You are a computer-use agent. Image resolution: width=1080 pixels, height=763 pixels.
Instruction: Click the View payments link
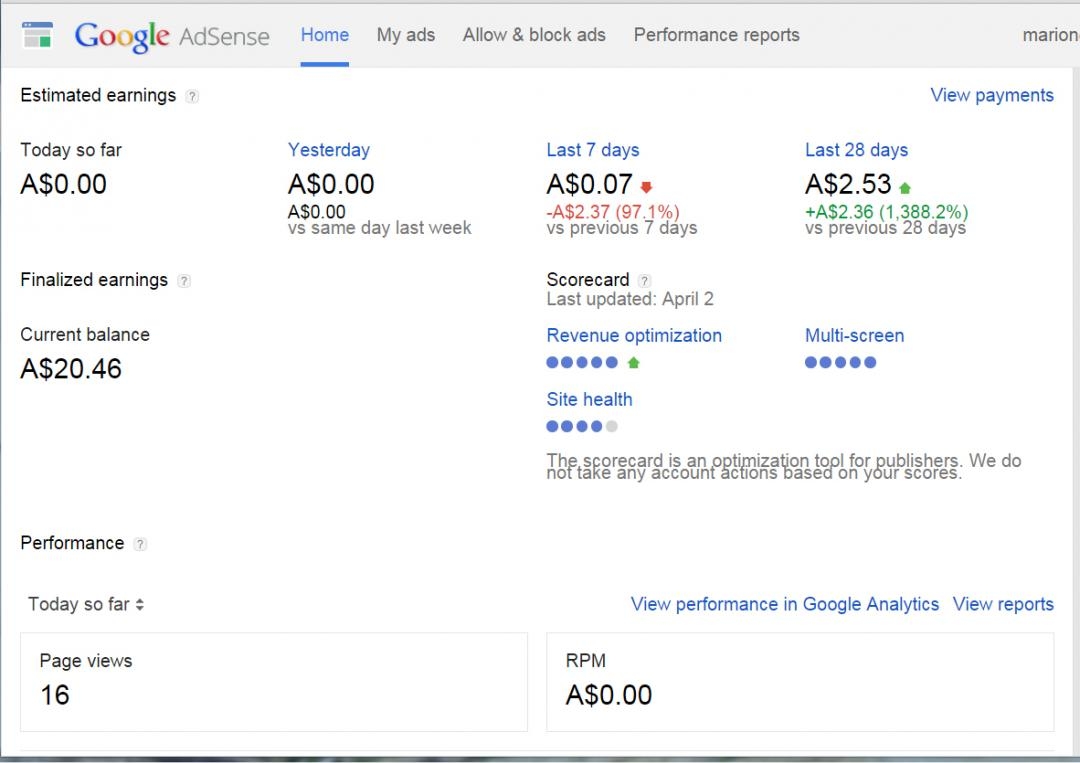point(992,95)
